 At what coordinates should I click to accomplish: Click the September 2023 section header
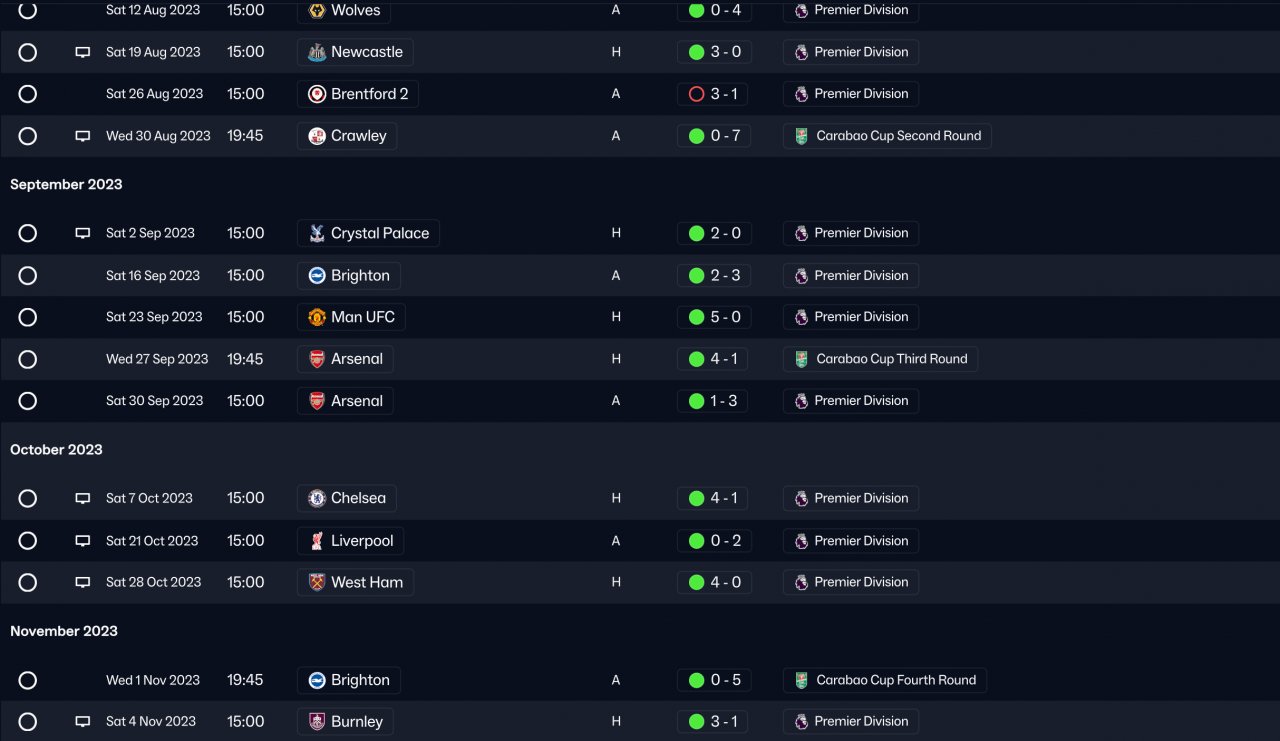[x=66, y=184]
